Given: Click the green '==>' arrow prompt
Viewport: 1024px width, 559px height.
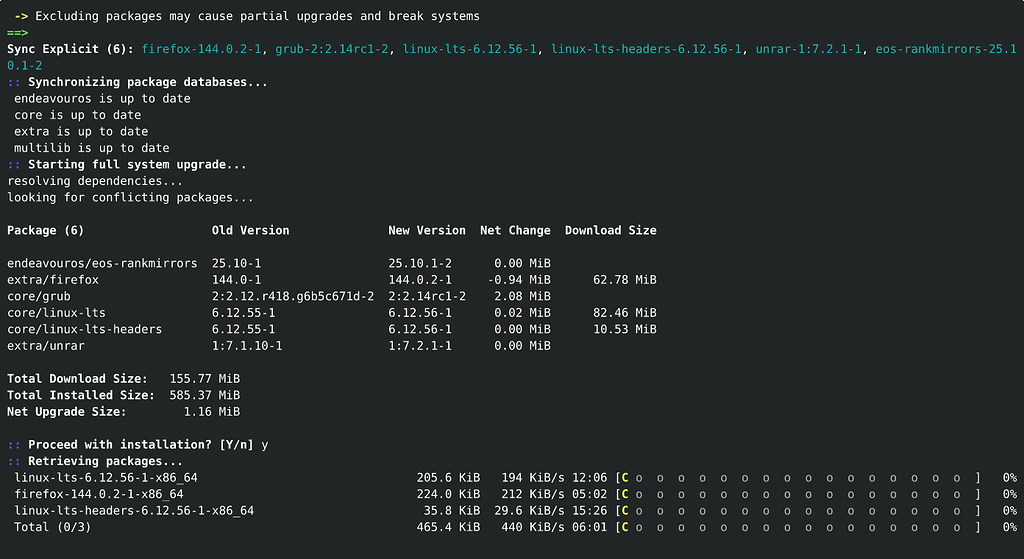Looking at the screenshot, I should [18, 33].
